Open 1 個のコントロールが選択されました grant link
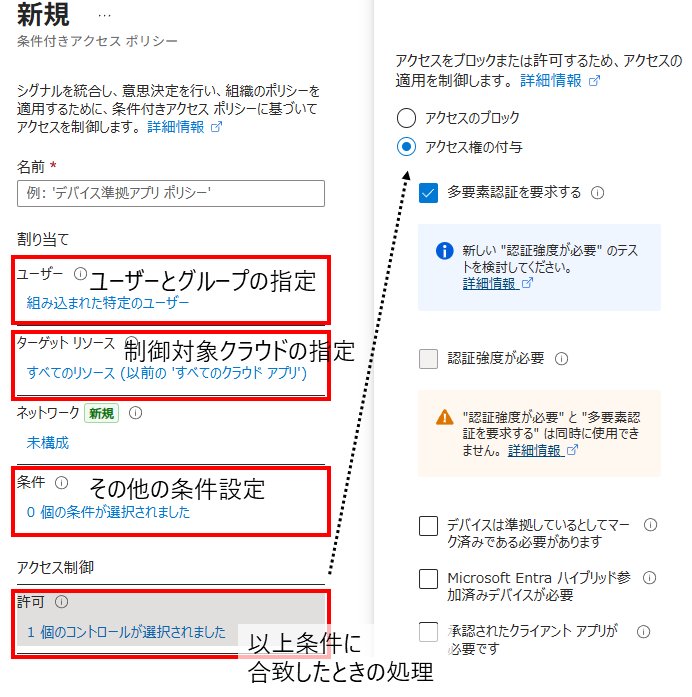This screenshot has height=697, width=692. (126, 632)
